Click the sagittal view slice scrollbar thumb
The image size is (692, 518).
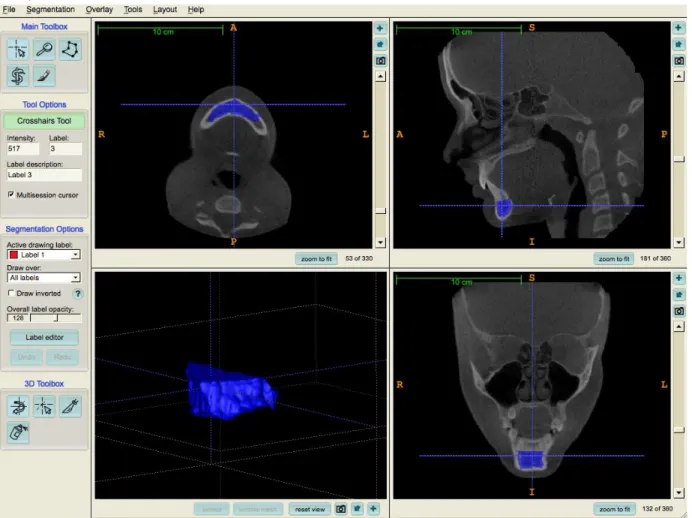pyautogui.click(x=679, y=159)
